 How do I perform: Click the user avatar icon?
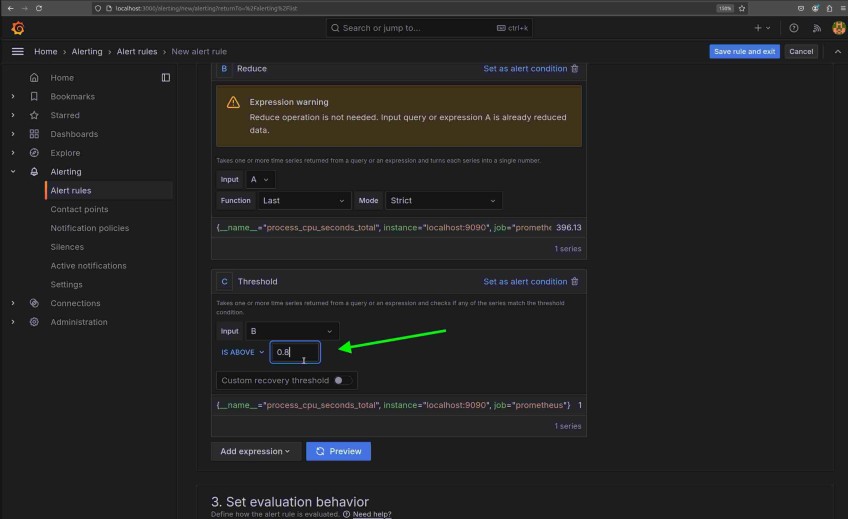click(838, 28)
